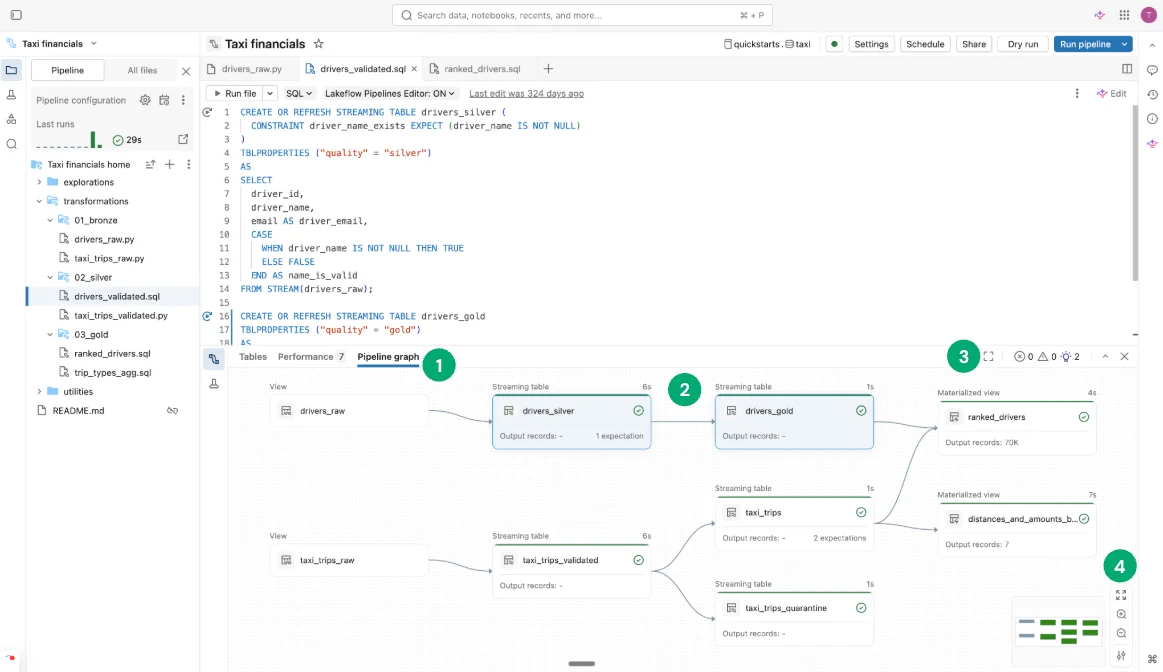The width and height of the screenshot is (1163, 672).
Task: Click the Run file button
Action: pos(234,93)
